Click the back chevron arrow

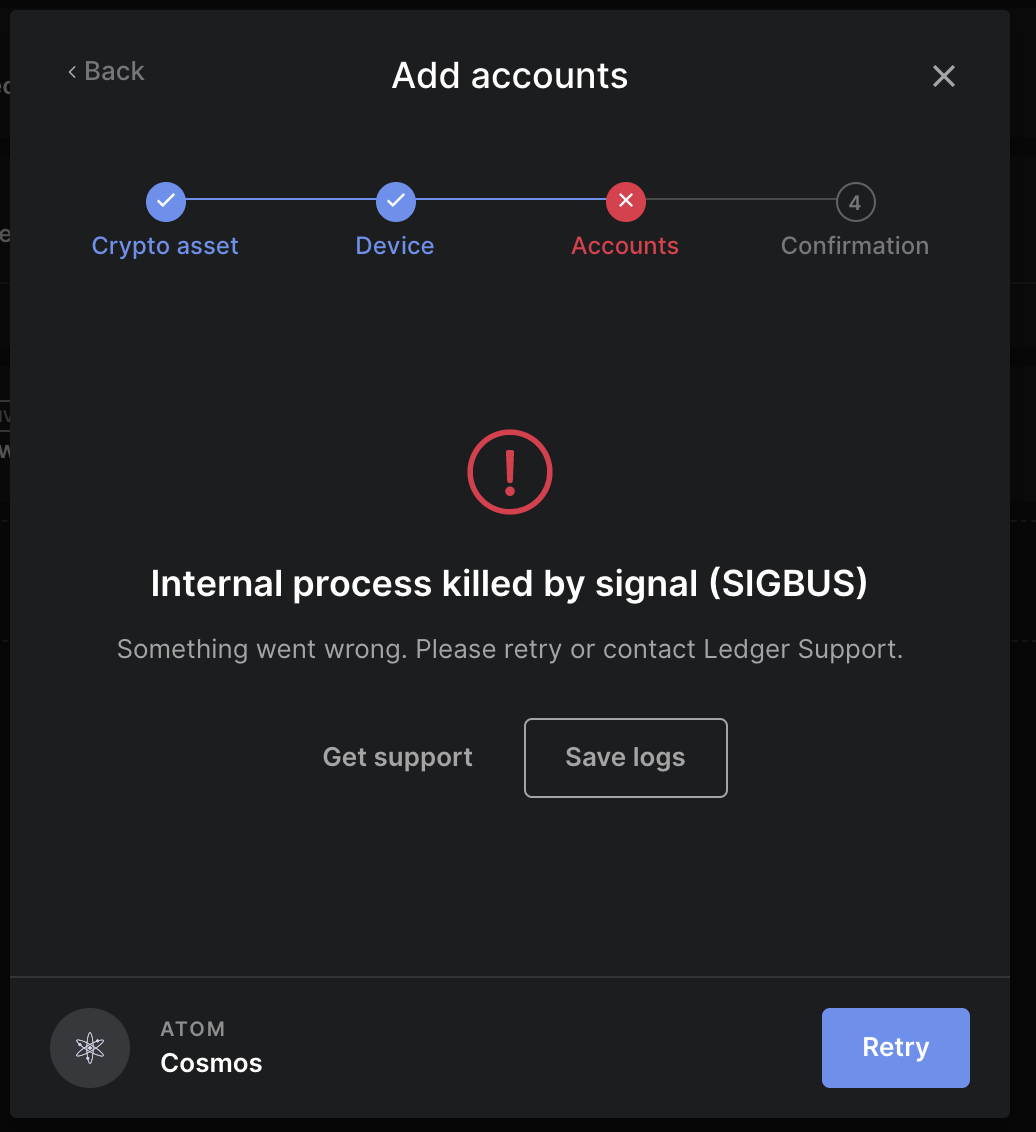(70, 71)
